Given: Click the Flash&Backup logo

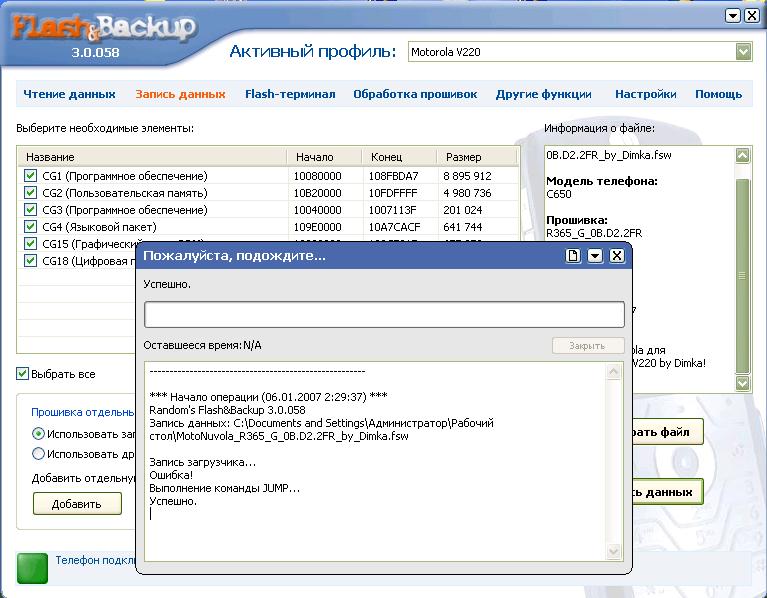Looking at the screenshot, I should coord(104,27).
